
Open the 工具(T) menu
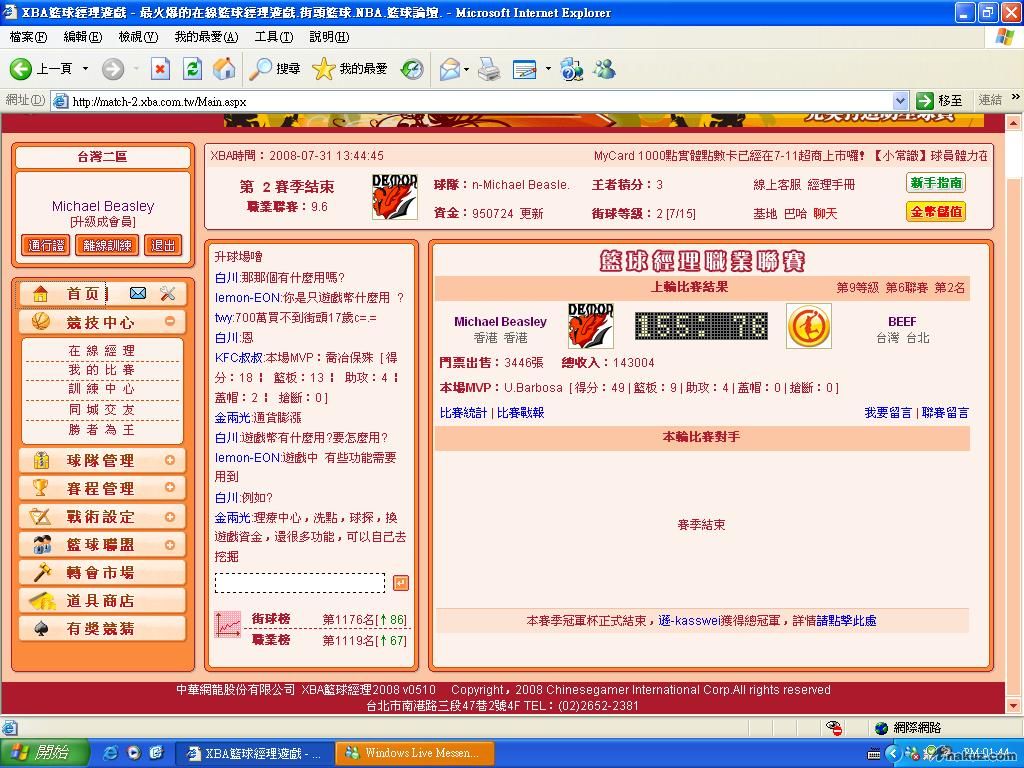pos(274,37)
